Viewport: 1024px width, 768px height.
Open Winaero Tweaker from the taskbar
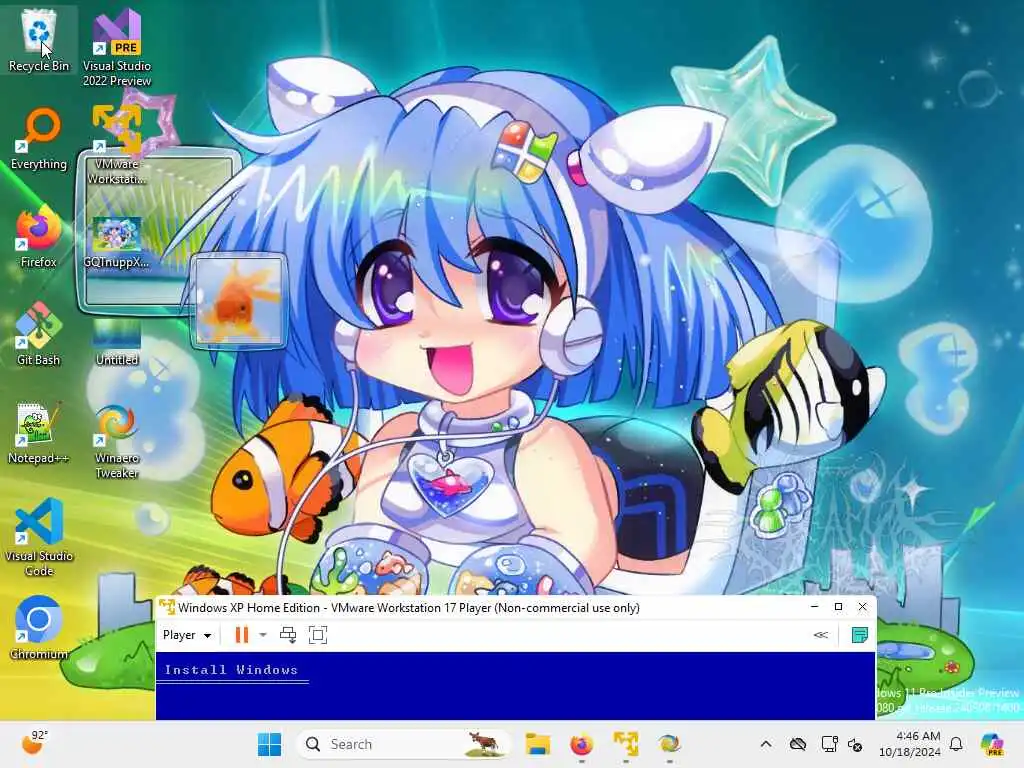pyautogui.click(x=669, y=744)
